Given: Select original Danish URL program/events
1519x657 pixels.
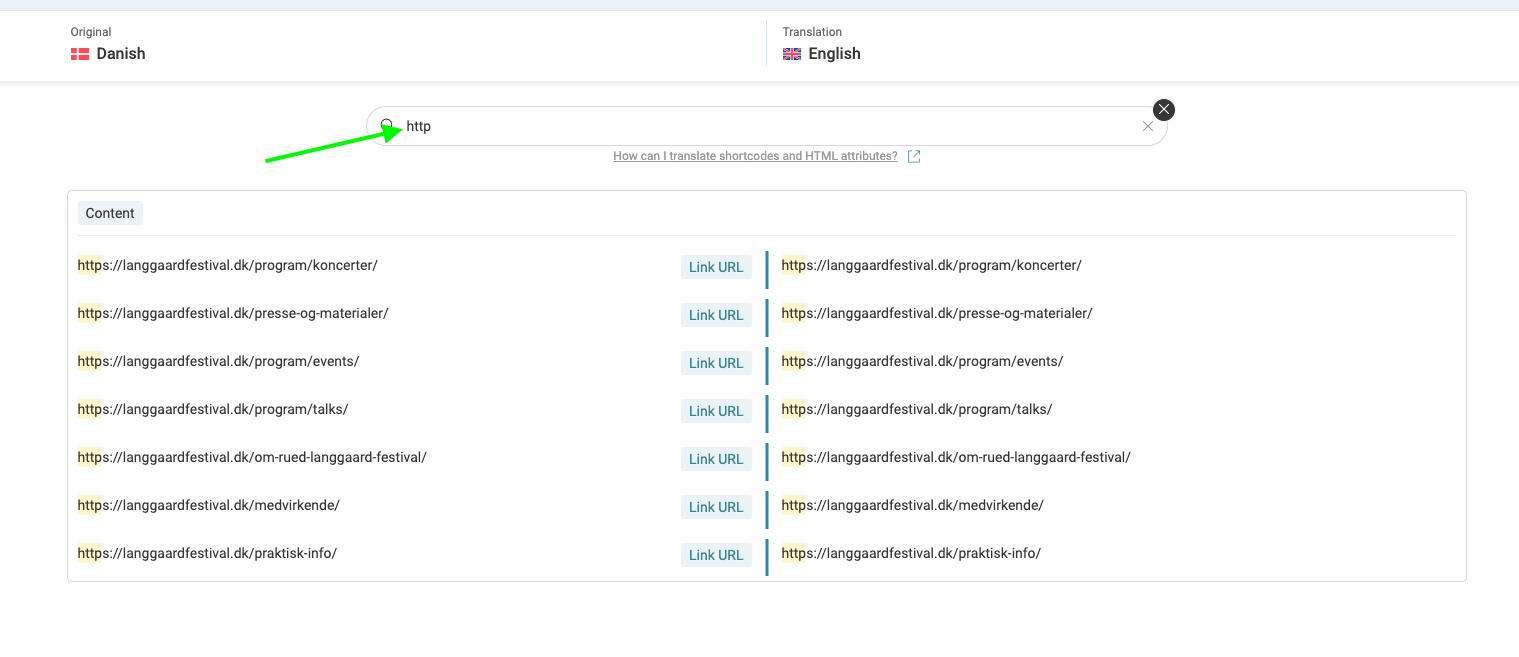Looking at the screenshot, I should [218, 361].
